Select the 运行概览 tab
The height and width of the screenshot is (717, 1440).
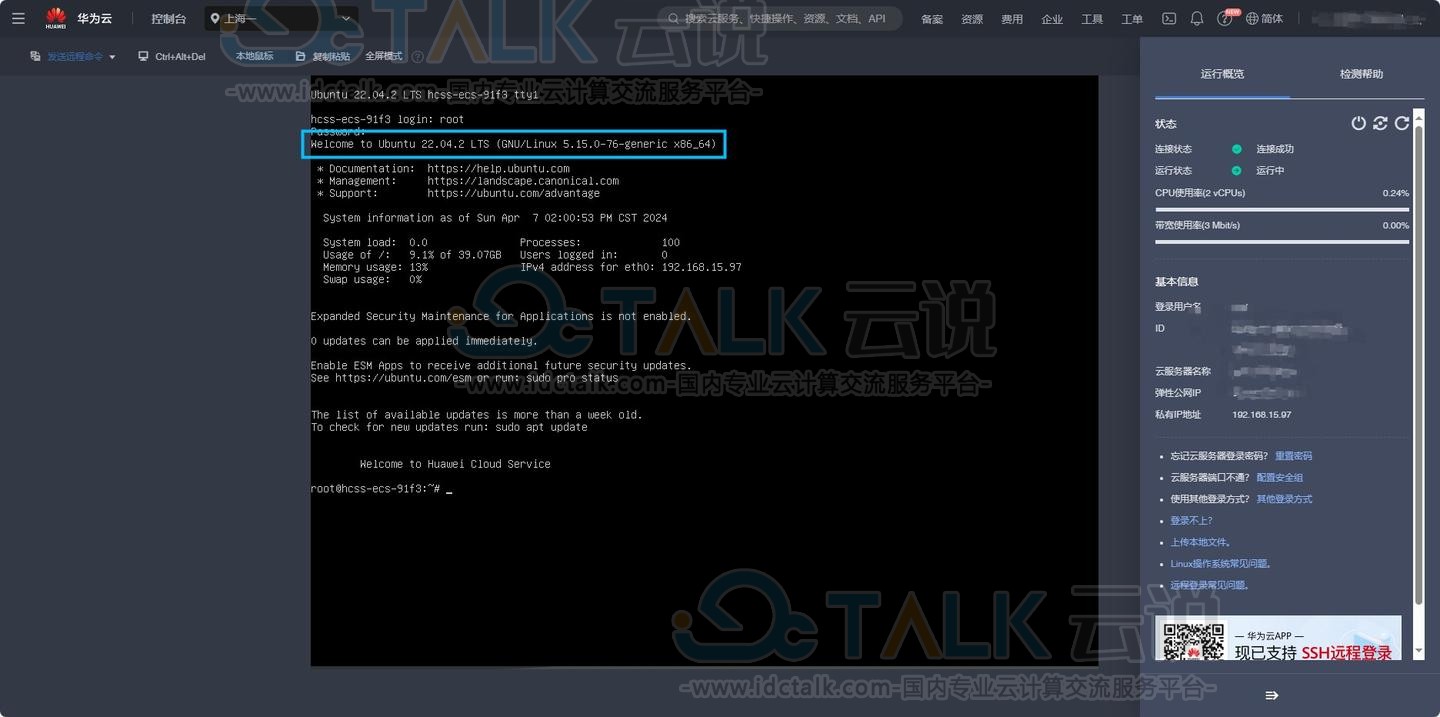click(x=1222, y=74)
